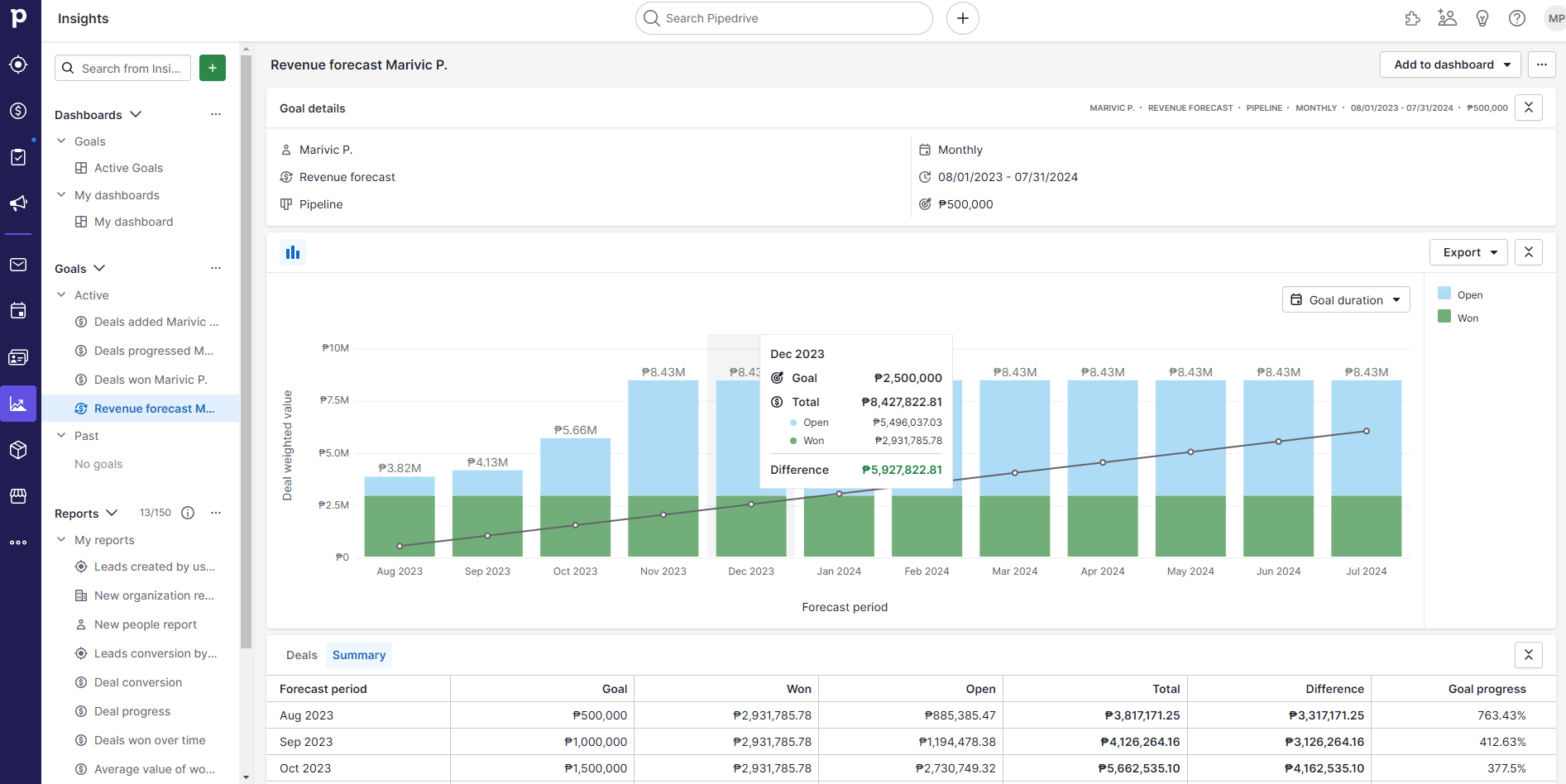
Task: Open the report more options ellipsis
Action: pos(1542,65)
